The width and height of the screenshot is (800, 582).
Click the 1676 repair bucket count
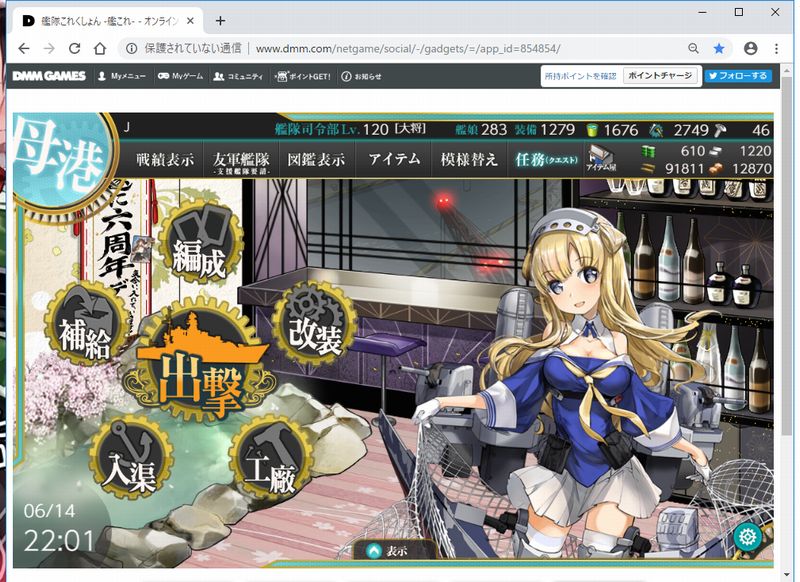[620, 130]
